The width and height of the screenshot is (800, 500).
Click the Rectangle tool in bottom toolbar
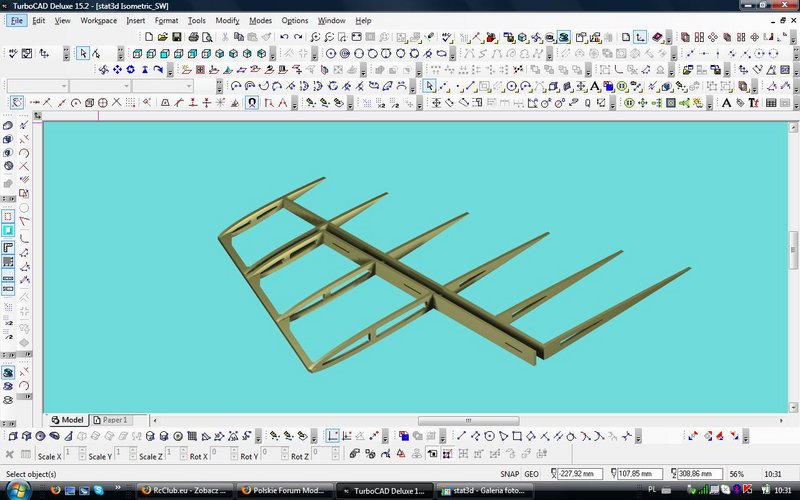[517, 436]
